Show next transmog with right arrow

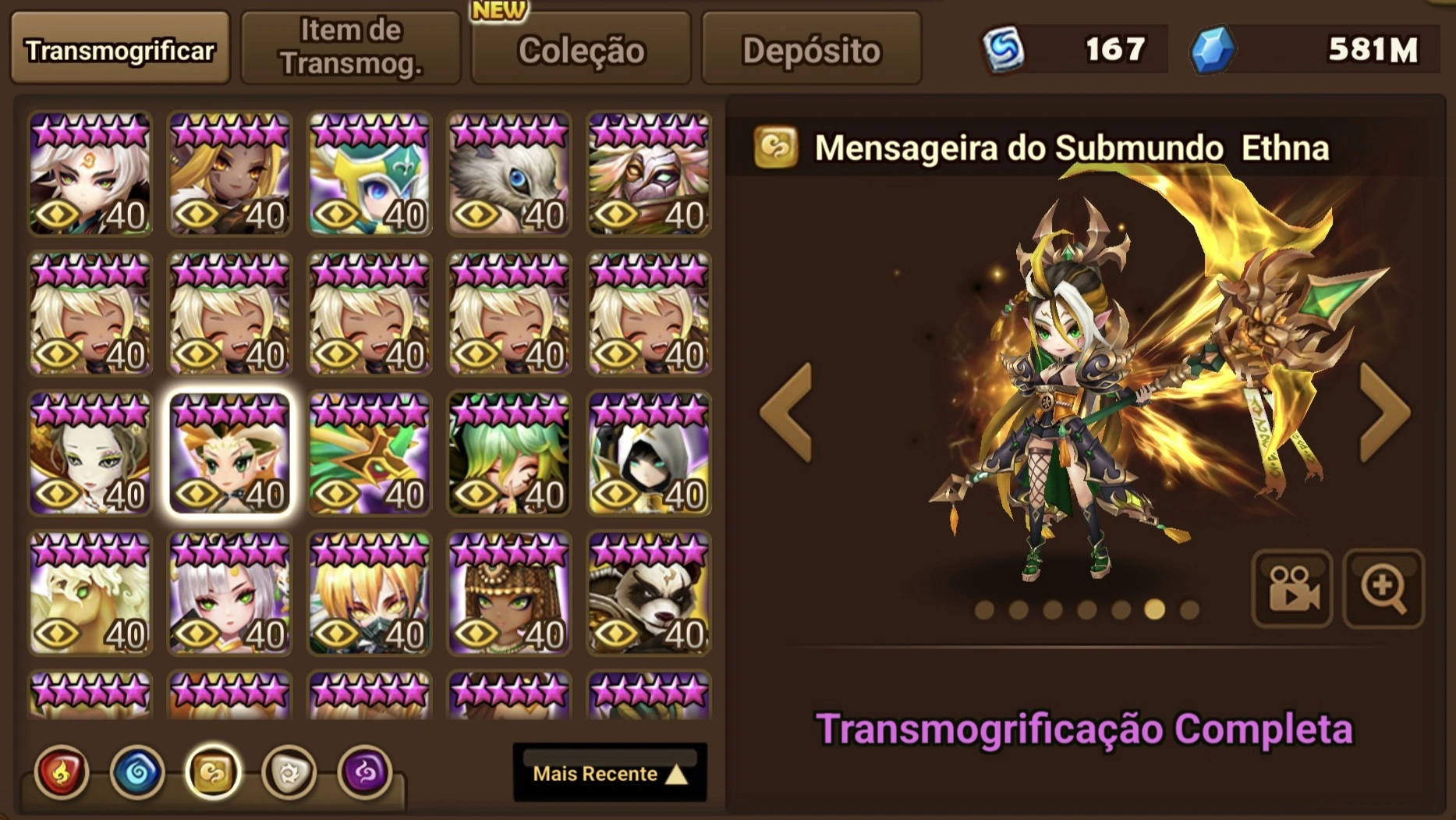tap(1384, 414)
